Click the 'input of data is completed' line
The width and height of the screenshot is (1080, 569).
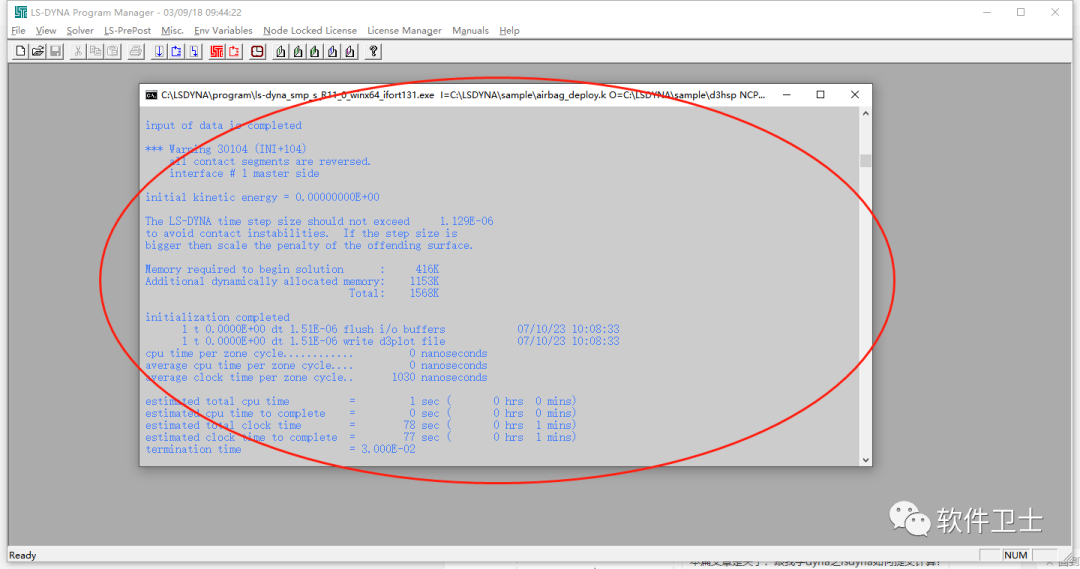(x=223, y=125)
